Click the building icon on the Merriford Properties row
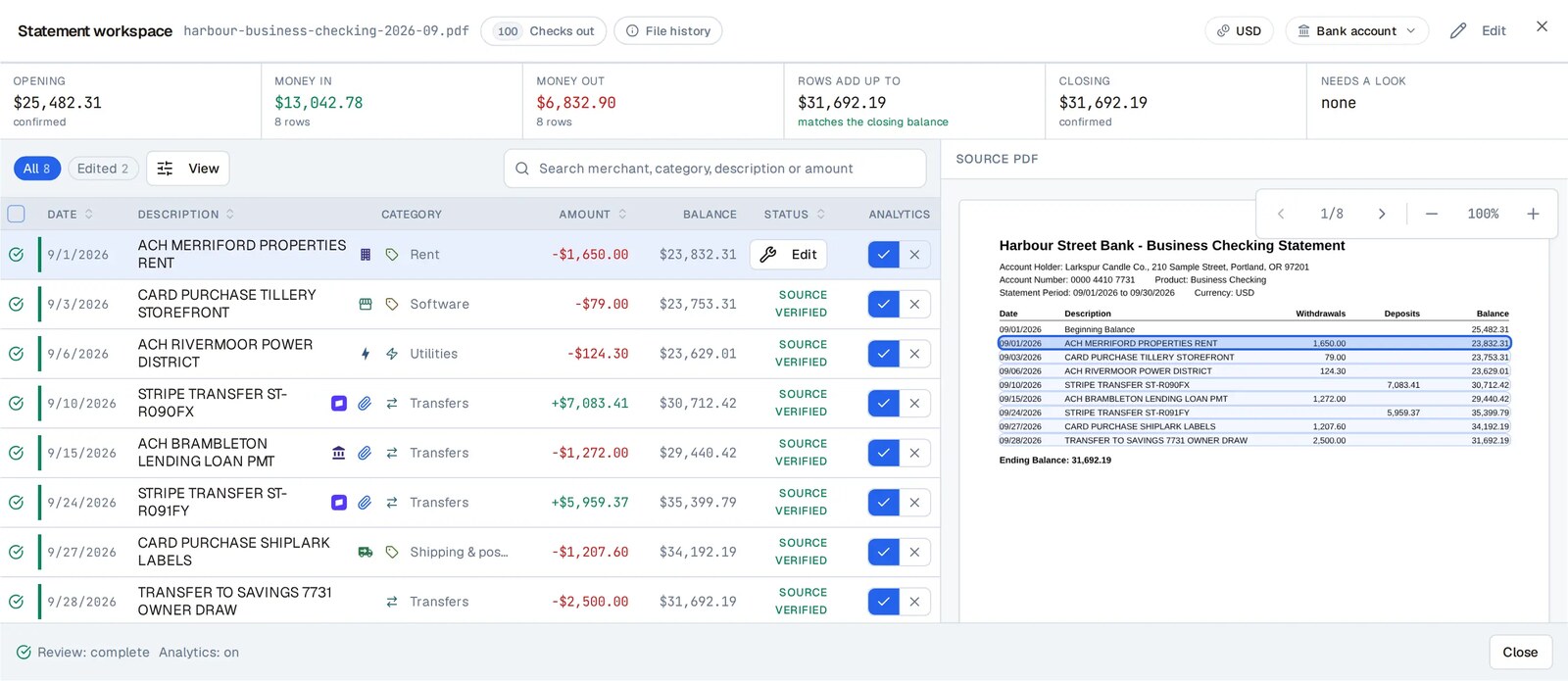Viewport: 1568px width, 681px height. (366, 255)
